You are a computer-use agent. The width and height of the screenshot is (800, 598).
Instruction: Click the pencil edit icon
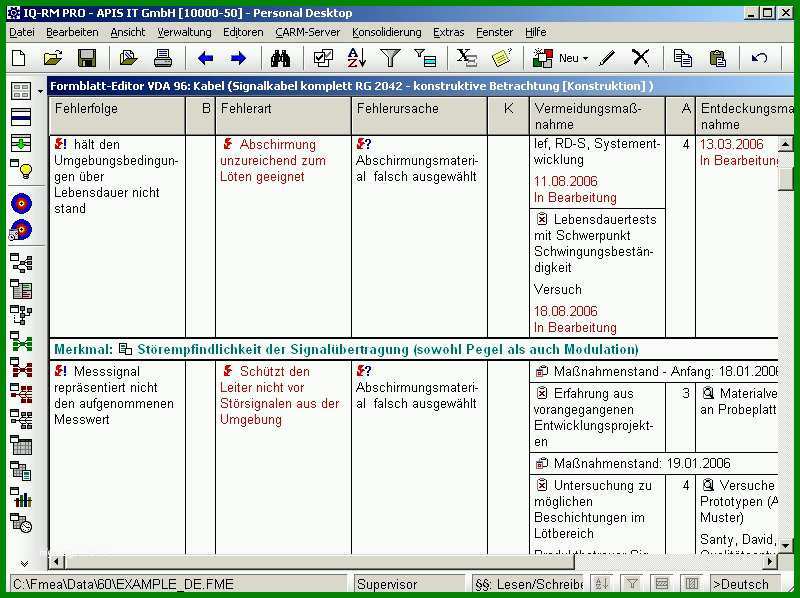click(607, 58)
